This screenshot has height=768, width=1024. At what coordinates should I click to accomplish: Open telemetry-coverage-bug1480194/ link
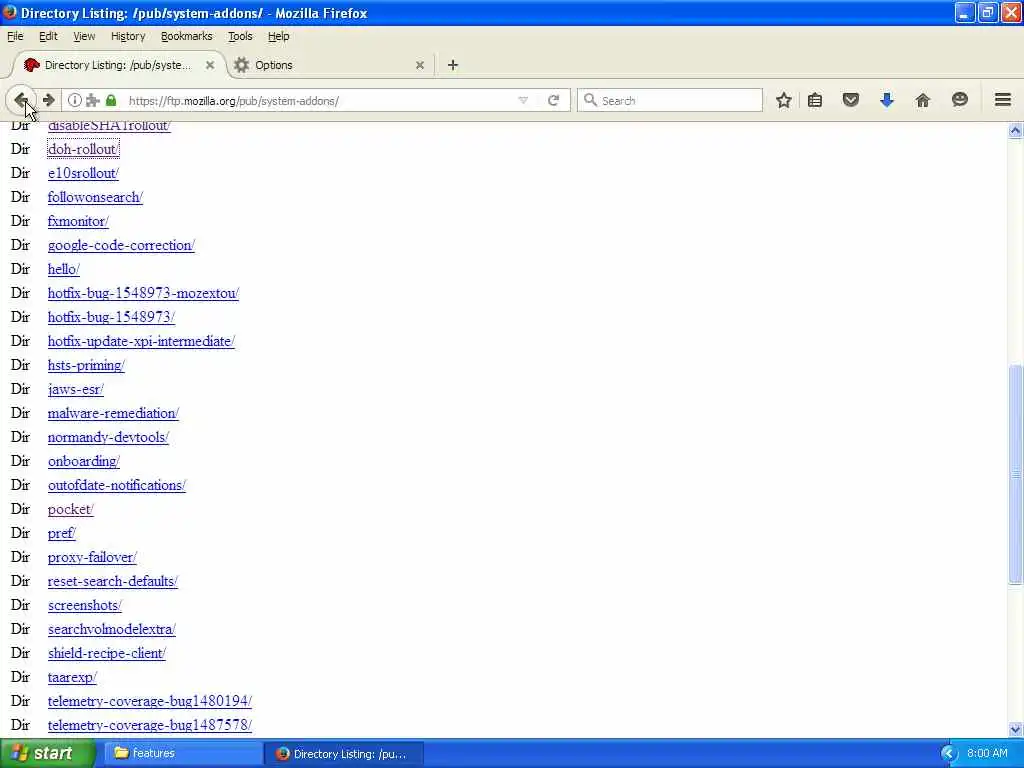[150, 701]
